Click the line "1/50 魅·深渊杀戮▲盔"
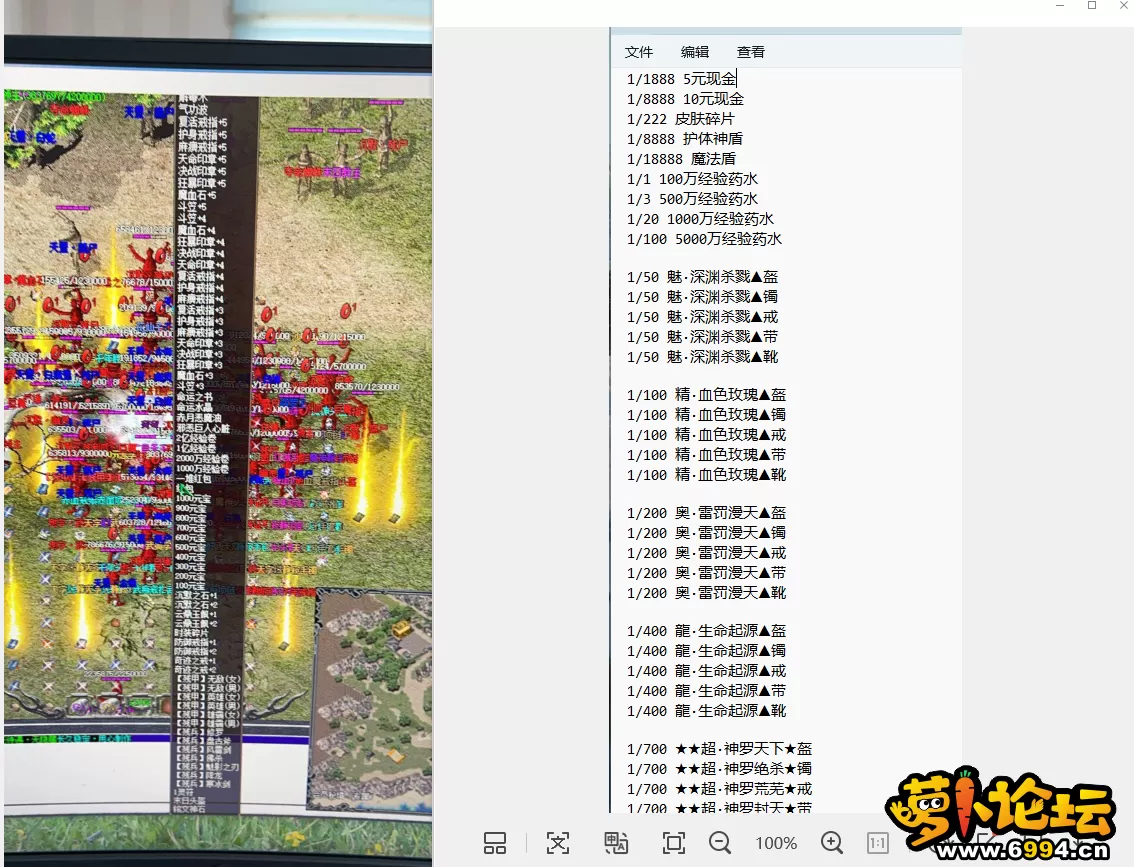The width and height of the screenshot is (1134, 867). (702, 277)
